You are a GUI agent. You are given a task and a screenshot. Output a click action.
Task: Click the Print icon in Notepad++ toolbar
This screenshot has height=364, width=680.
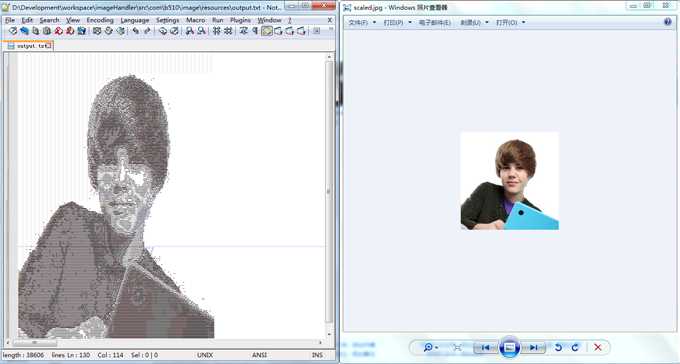(x=81, y=31)
